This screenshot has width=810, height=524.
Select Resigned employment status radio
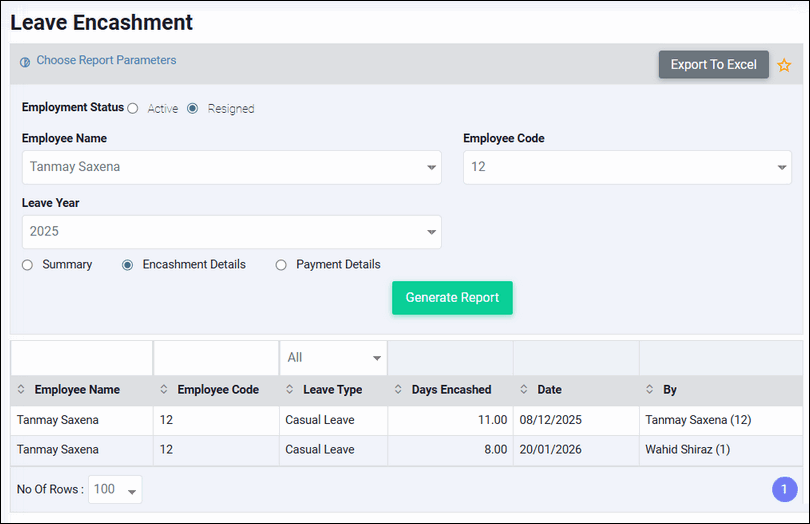tap(193, 108)
